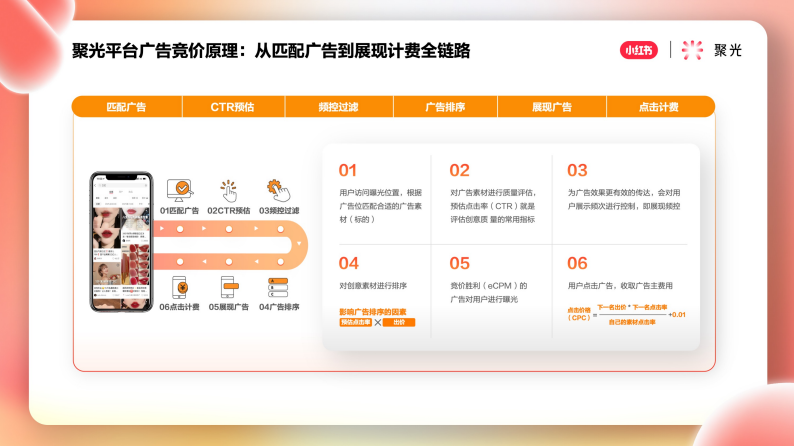This screenshot has height=446, width=794.
Task: Click the orange number 02
Action: click(459, 171)
